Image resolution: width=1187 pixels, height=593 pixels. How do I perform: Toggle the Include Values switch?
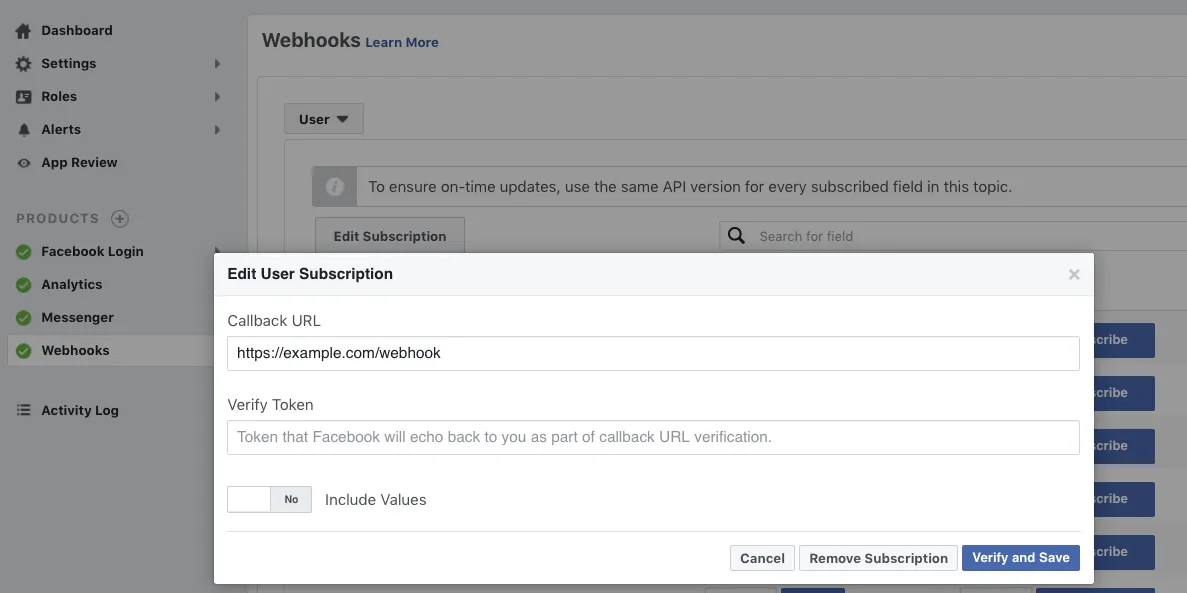269,499
